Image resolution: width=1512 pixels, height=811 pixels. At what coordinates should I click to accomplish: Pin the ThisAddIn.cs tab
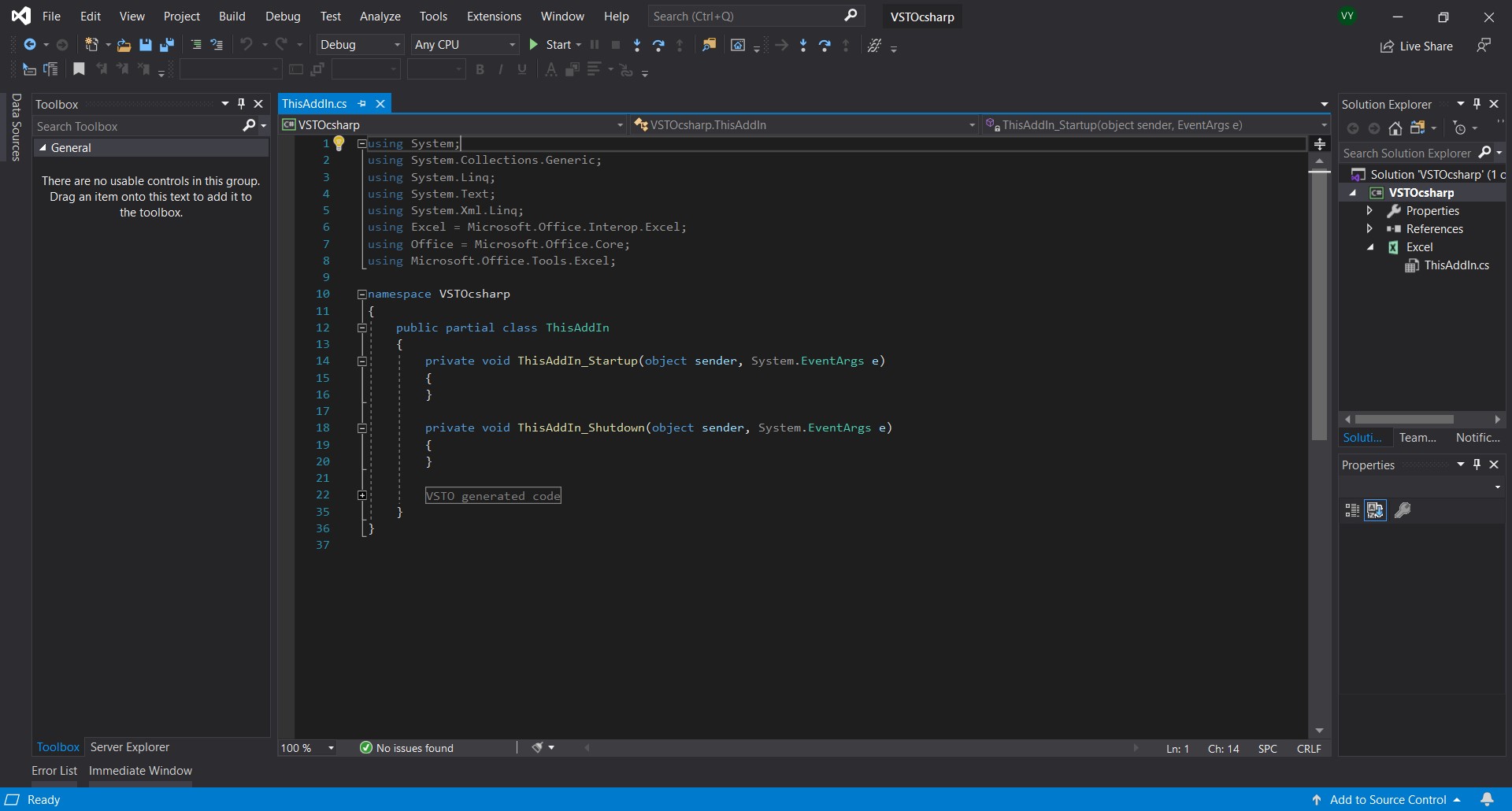(x=361, y=104)
